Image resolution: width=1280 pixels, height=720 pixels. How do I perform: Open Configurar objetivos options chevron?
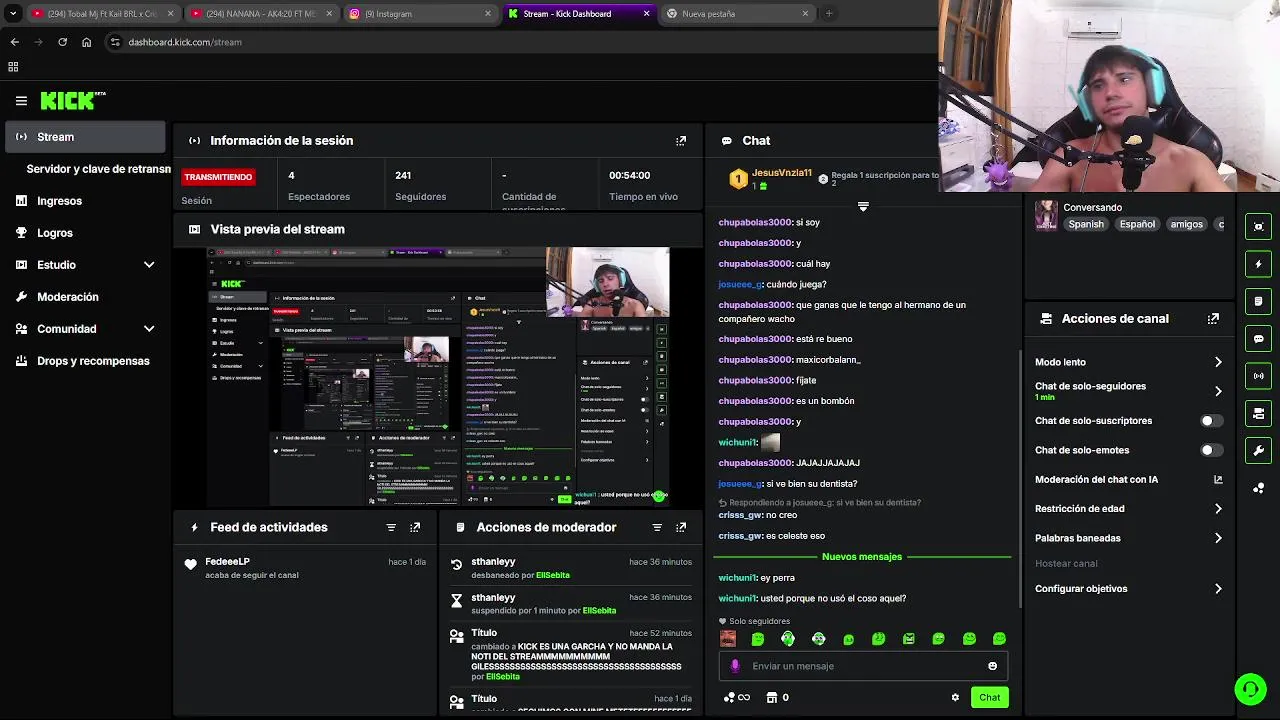tap(1218, 589)
